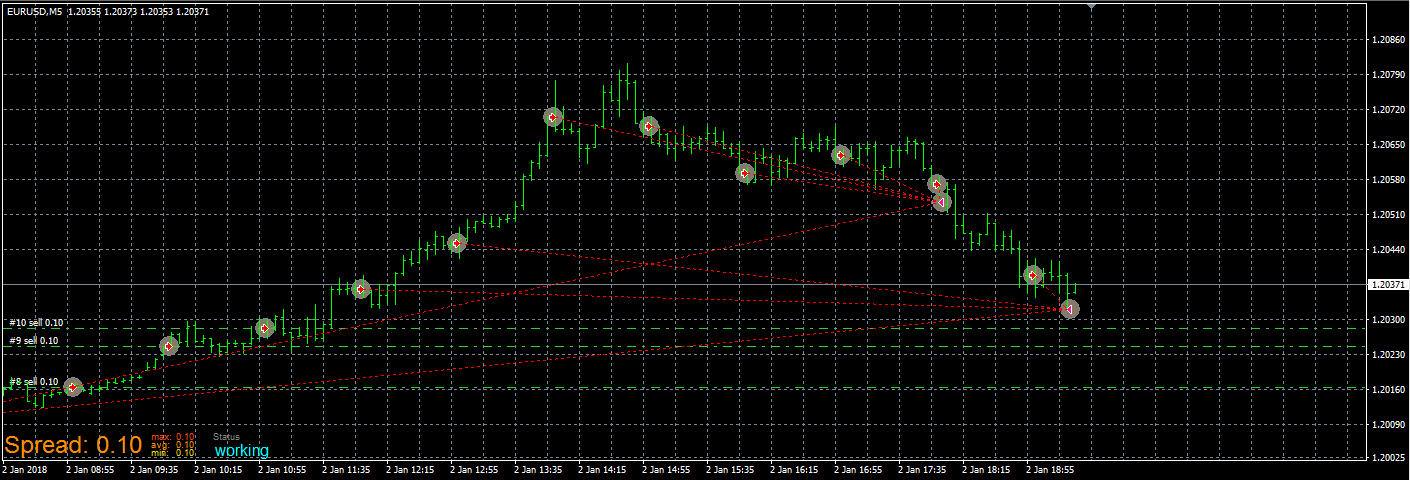The width and height of the screenshot is (1410, 480).
Task: Click trade marker near 2 Jan 09:35
Action: coord(169,346)
